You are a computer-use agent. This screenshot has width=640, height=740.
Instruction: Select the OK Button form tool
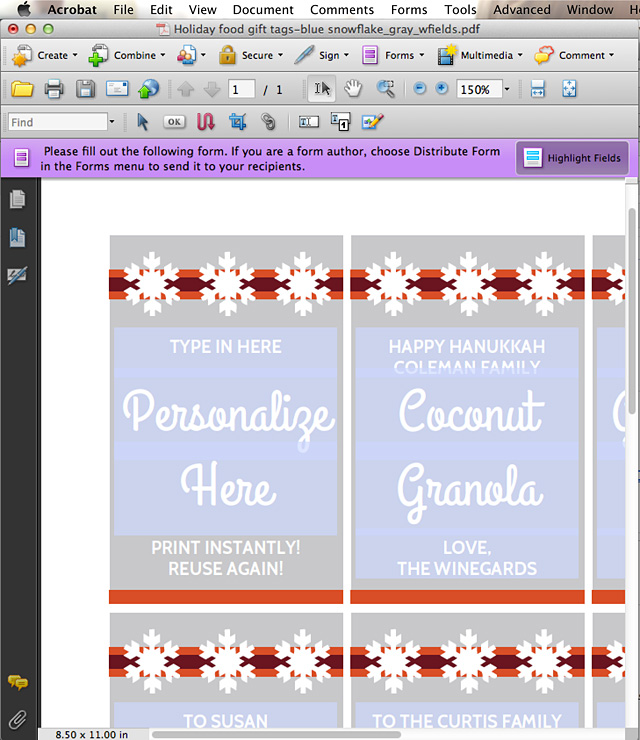tap(174, 122)
